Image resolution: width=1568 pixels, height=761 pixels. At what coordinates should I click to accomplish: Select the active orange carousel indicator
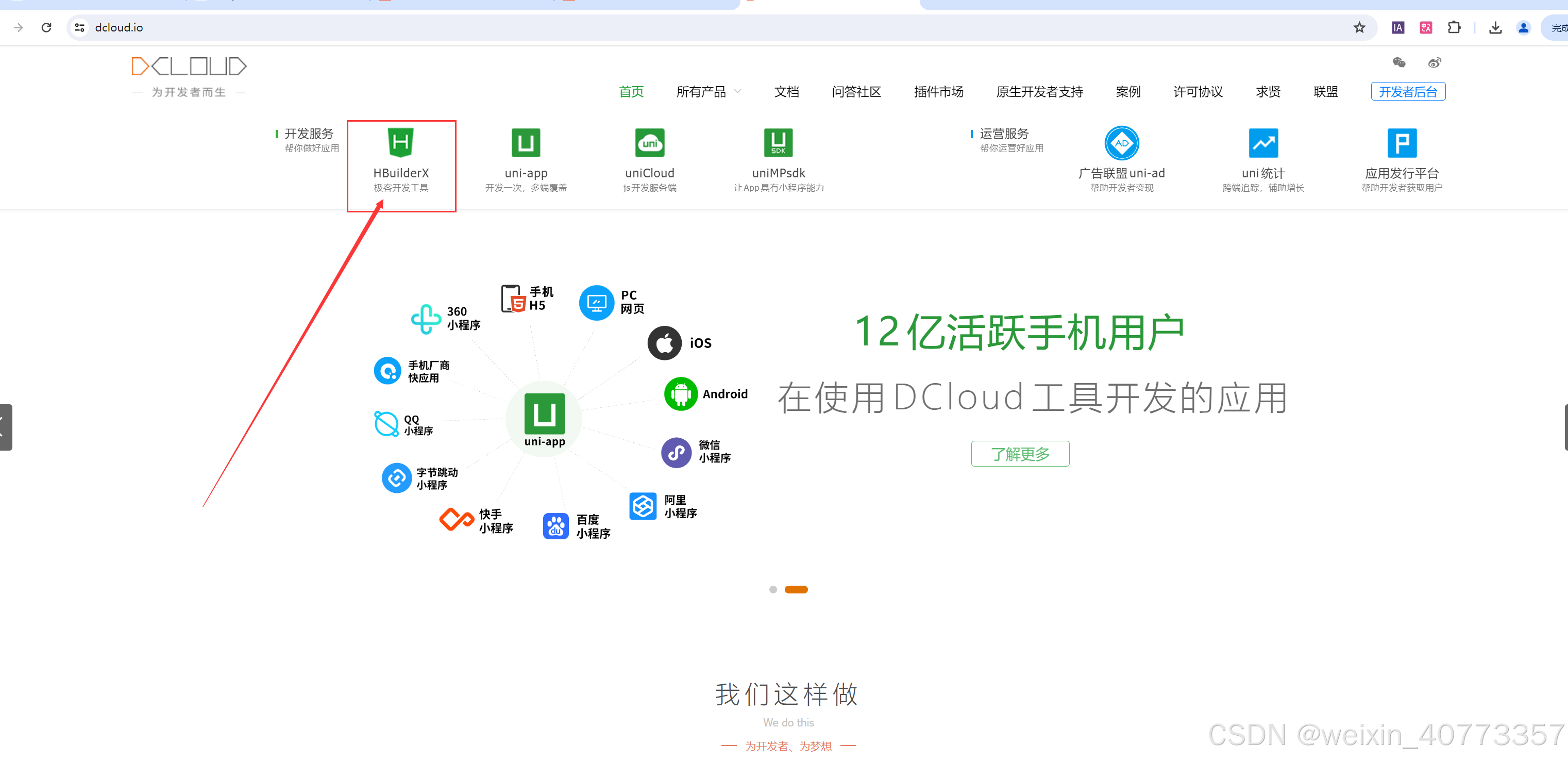796,589
